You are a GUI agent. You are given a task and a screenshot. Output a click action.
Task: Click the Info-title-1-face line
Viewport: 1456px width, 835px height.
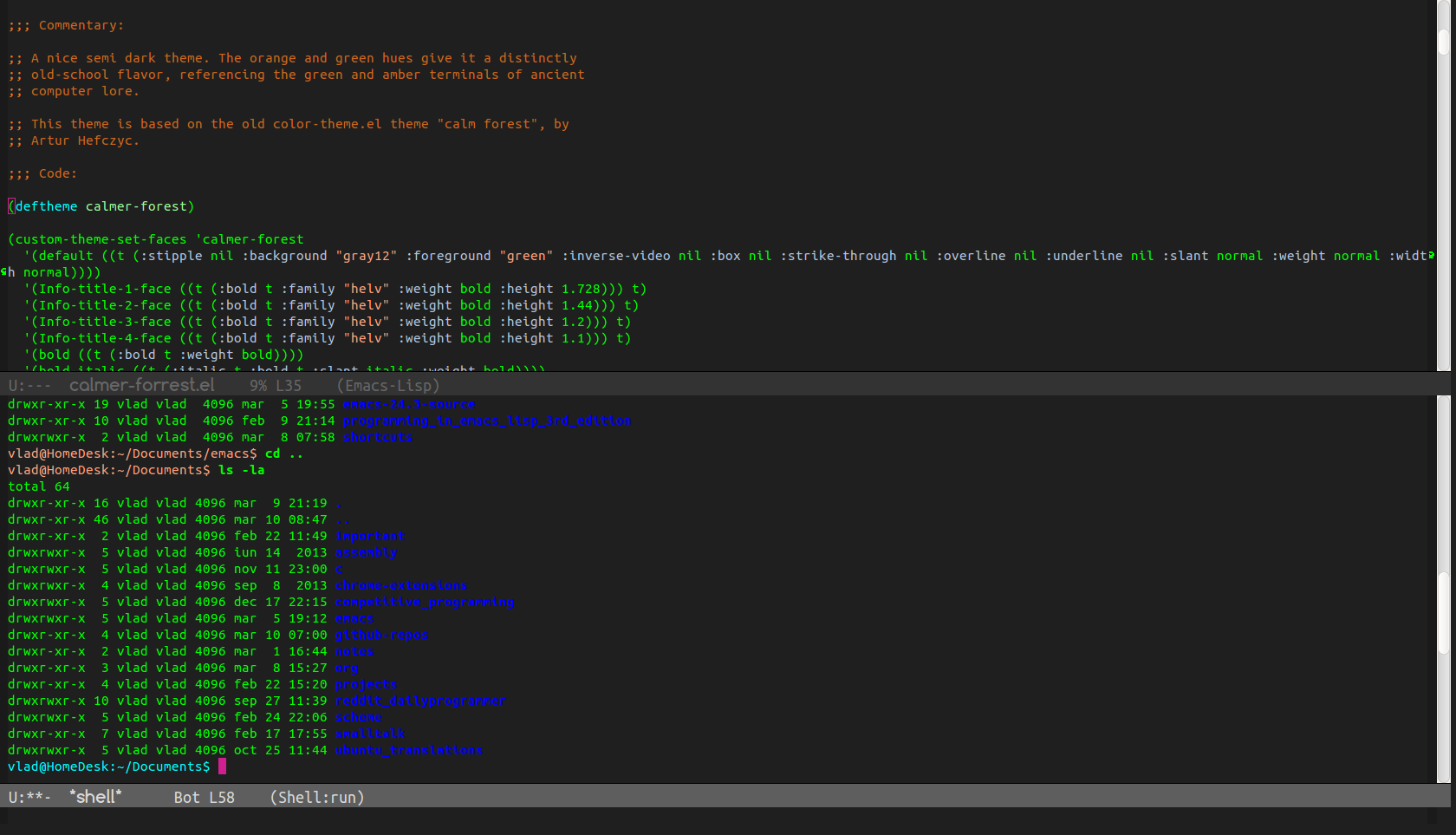pos(335,289)
